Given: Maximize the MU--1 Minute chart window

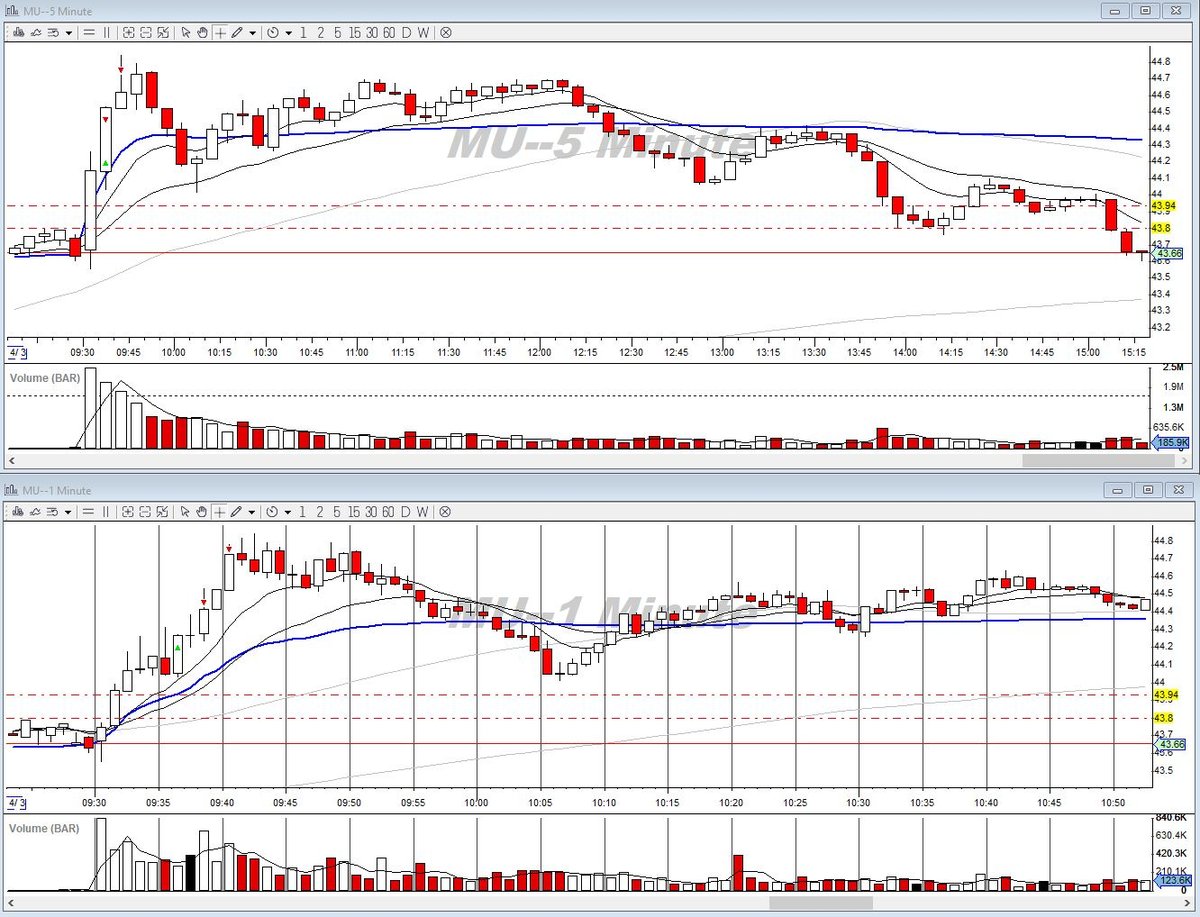Looking at the screenshot, I should tap(1148, 489).
